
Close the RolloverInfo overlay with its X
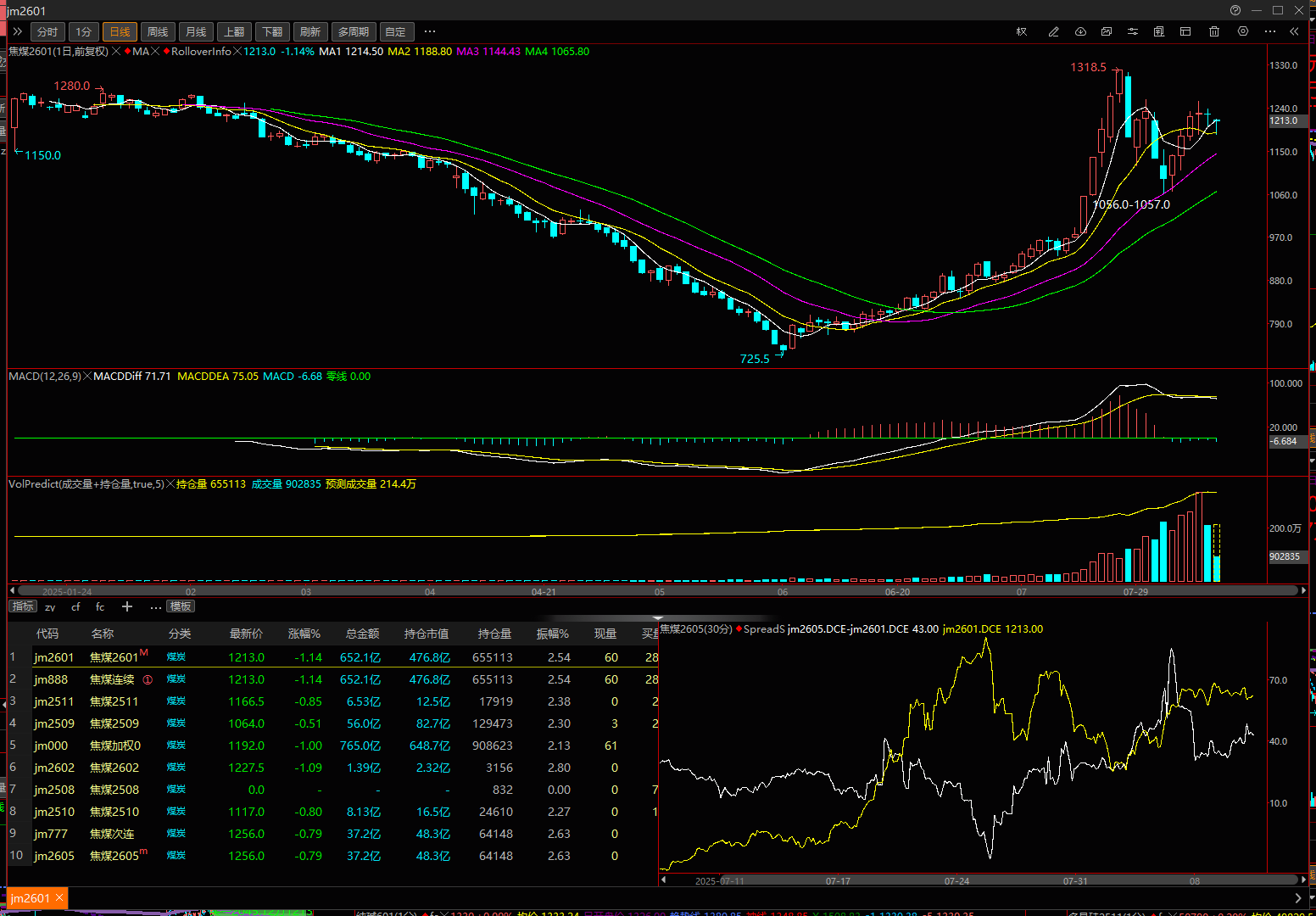click(237, 52)
